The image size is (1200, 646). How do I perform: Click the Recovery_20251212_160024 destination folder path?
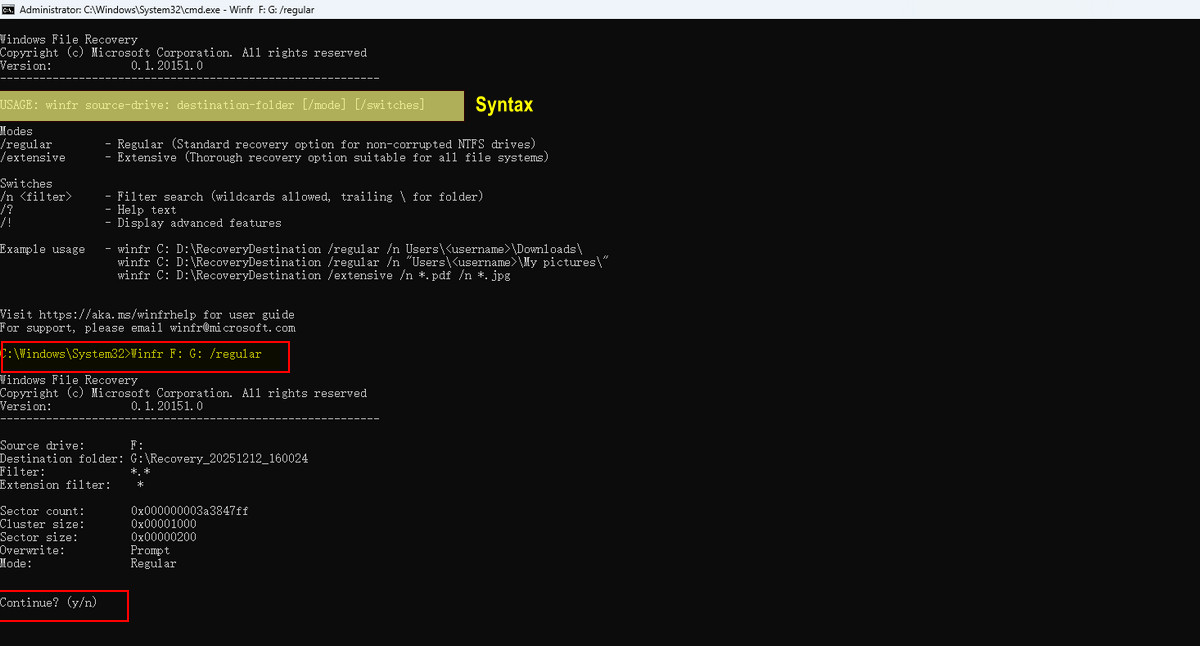click(x=220, y=458)
